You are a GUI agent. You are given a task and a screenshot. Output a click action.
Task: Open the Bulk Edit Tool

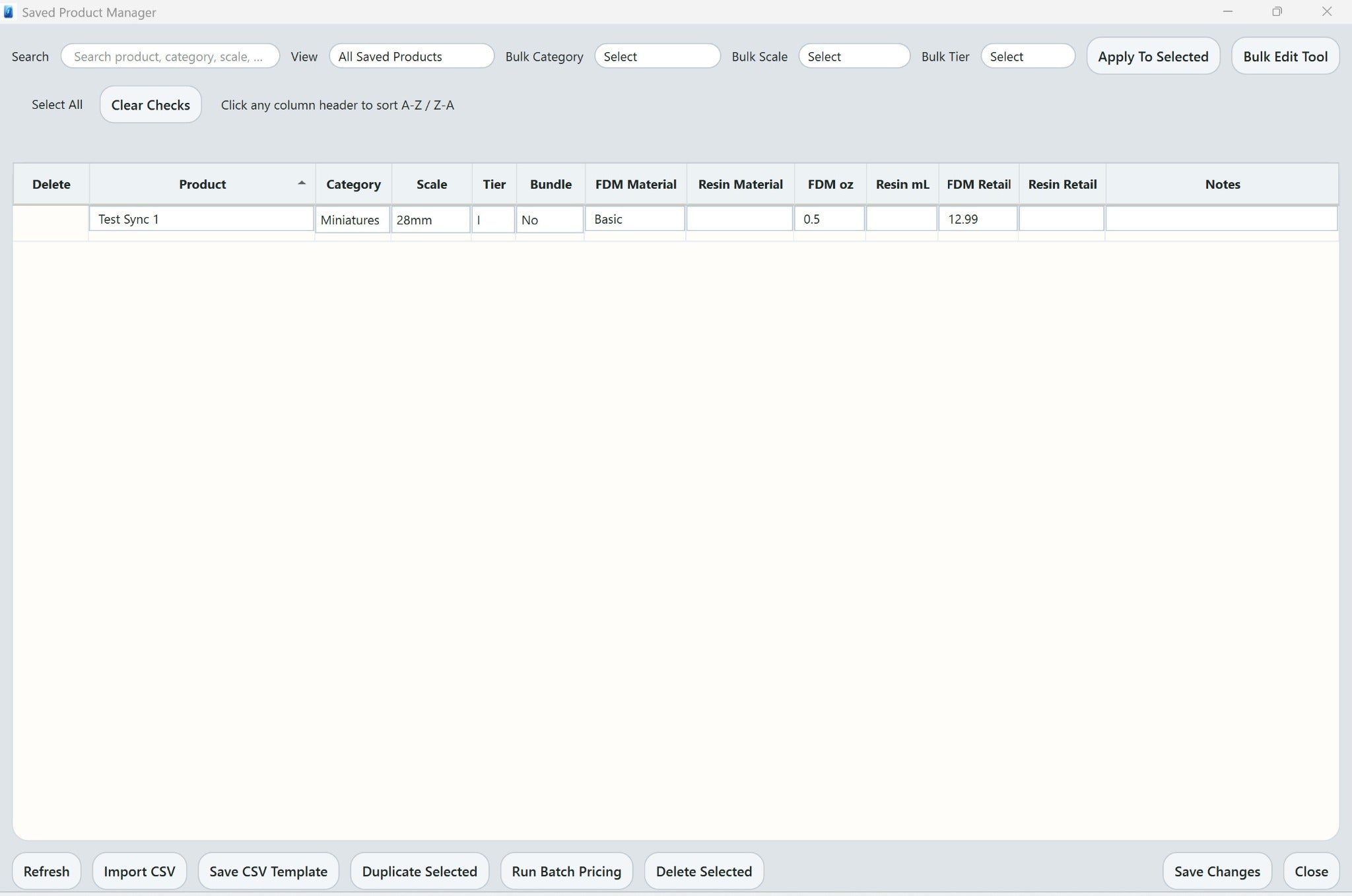[x=1285, y=57]
